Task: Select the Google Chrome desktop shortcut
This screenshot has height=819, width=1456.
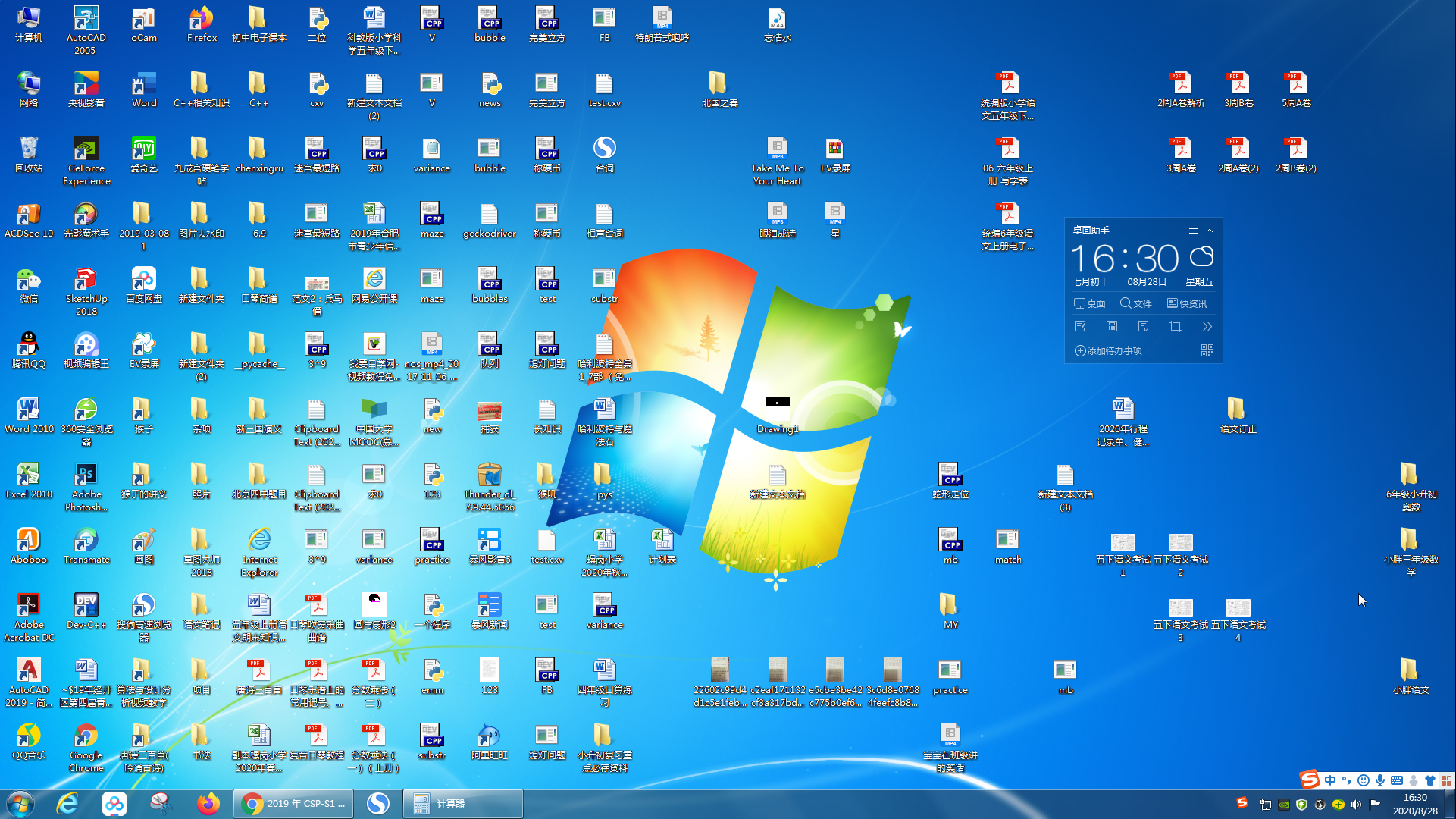Action: pos(86,748)
